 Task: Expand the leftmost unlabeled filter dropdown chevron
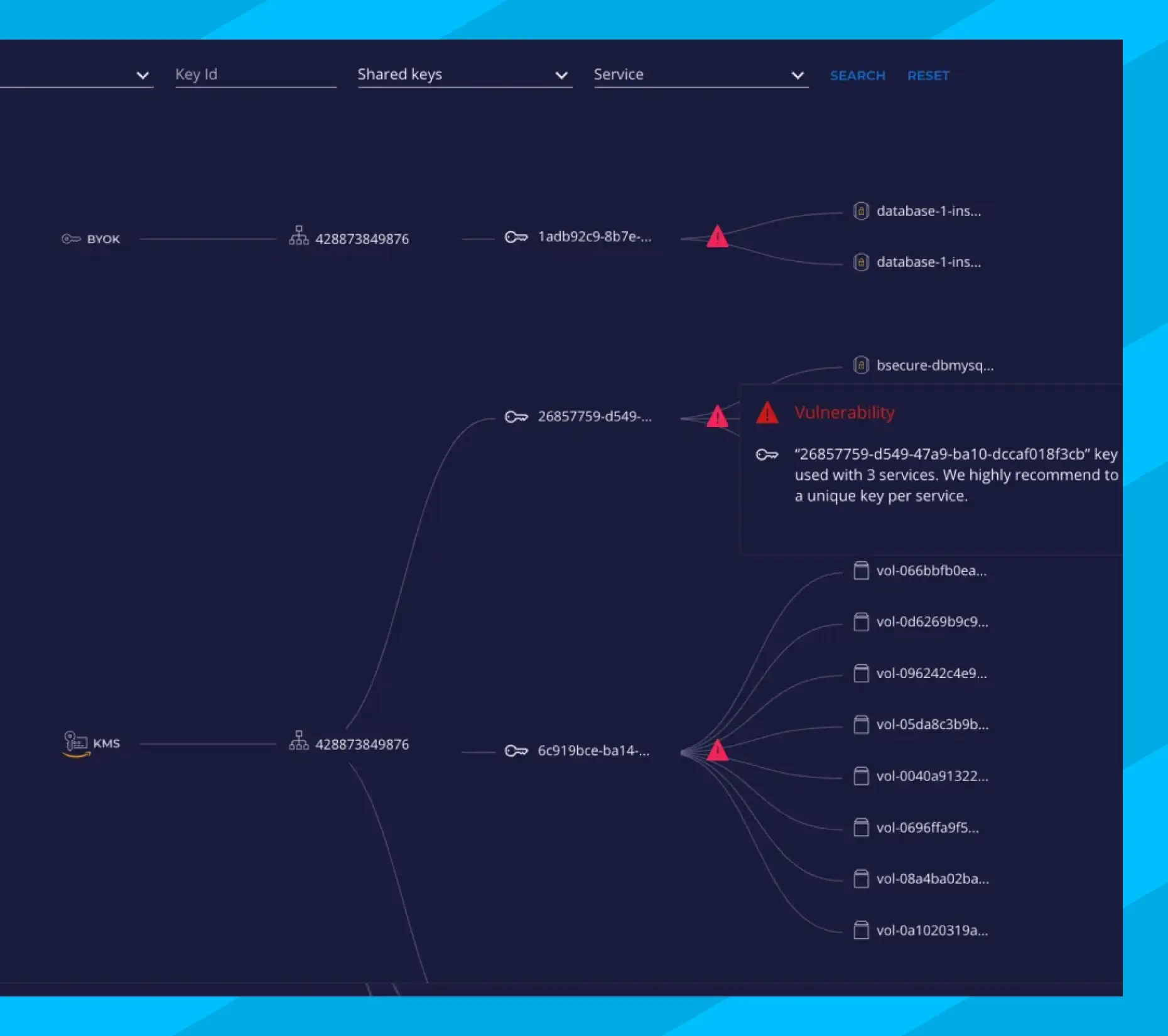tap(143, 75)
